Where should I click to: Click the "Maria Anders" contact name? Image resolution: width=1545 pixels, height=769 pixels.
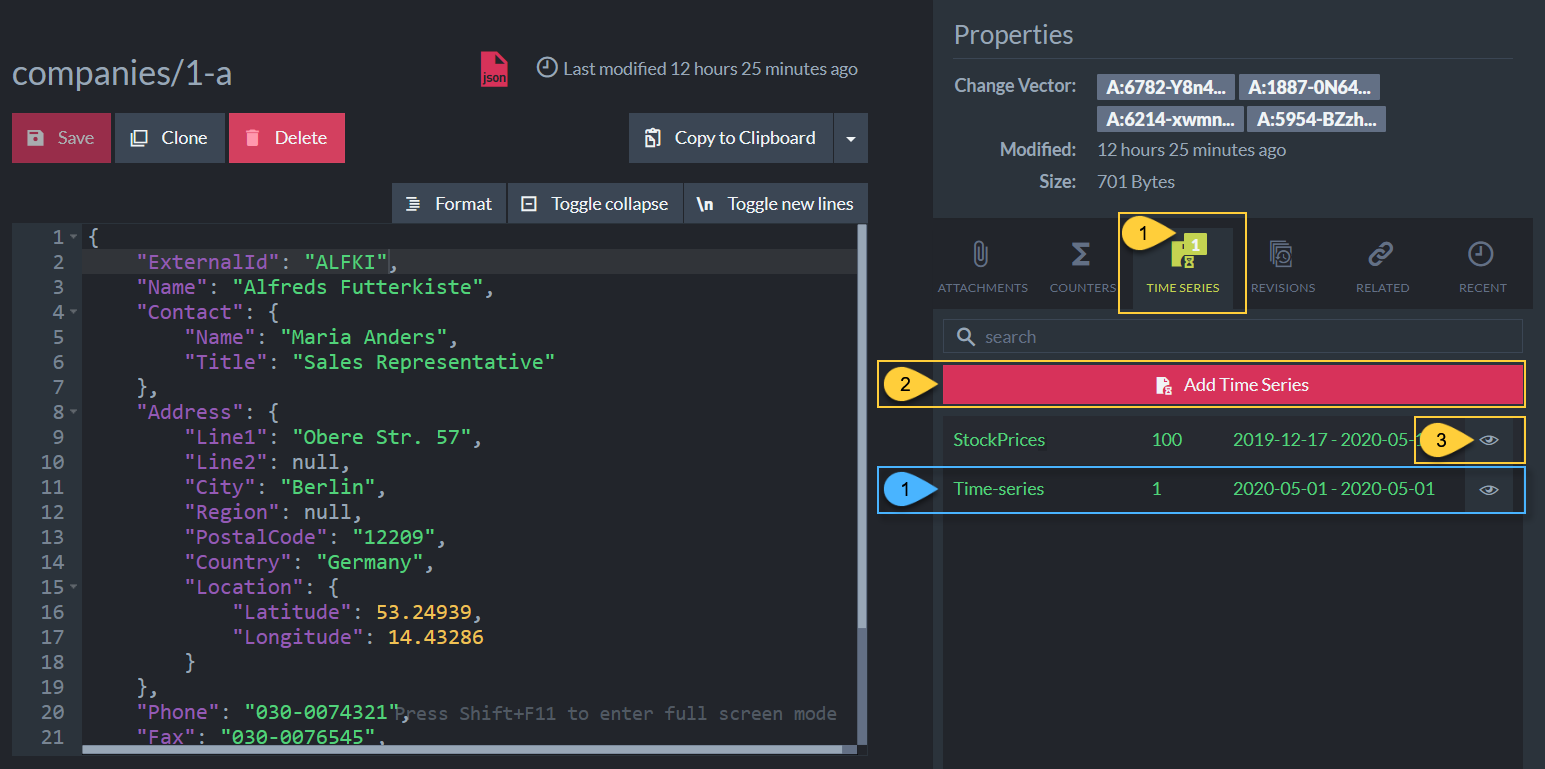(364, 337)
